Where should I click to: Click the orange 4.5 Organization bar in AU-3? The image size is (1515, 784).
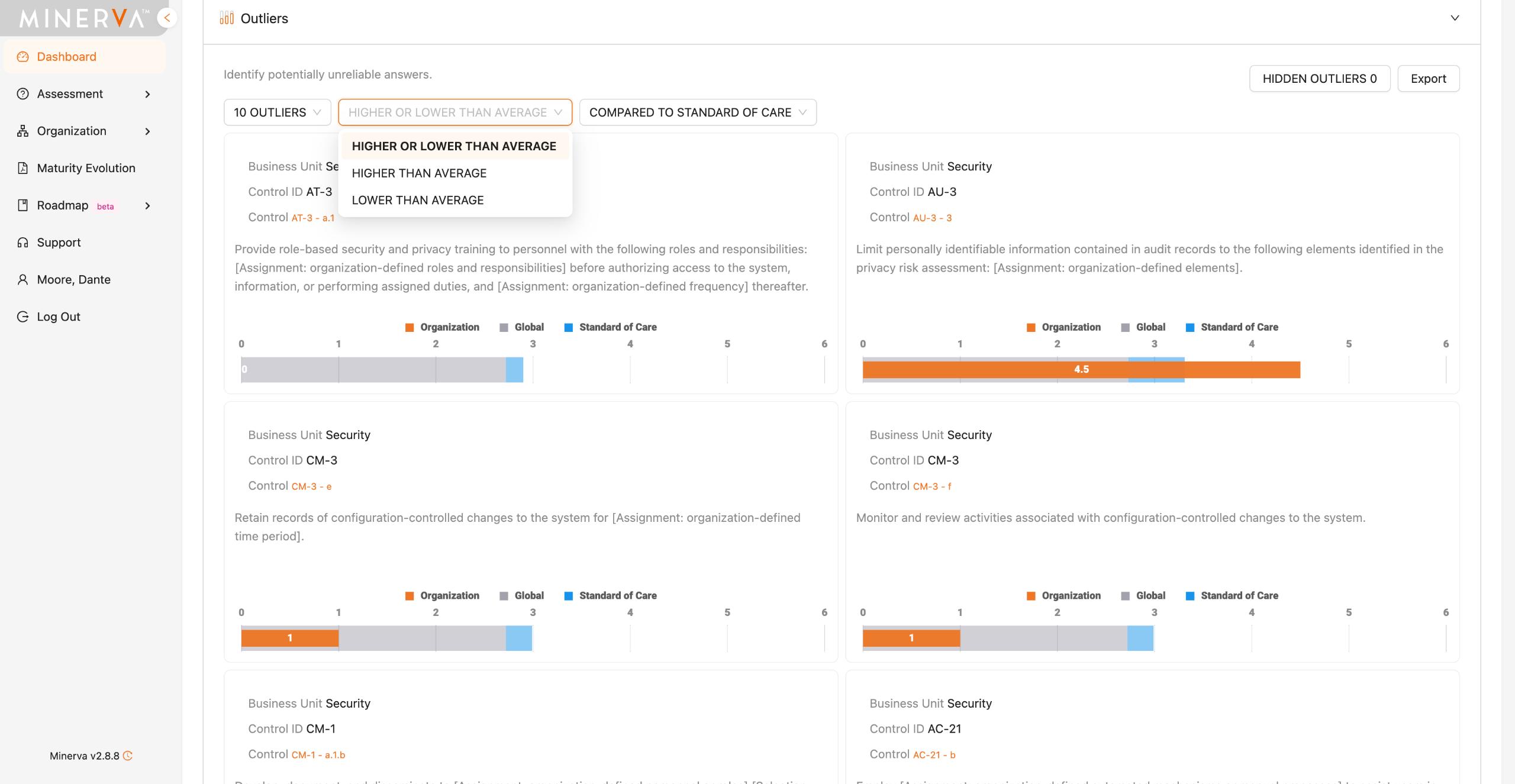[x=1081, y=370]
